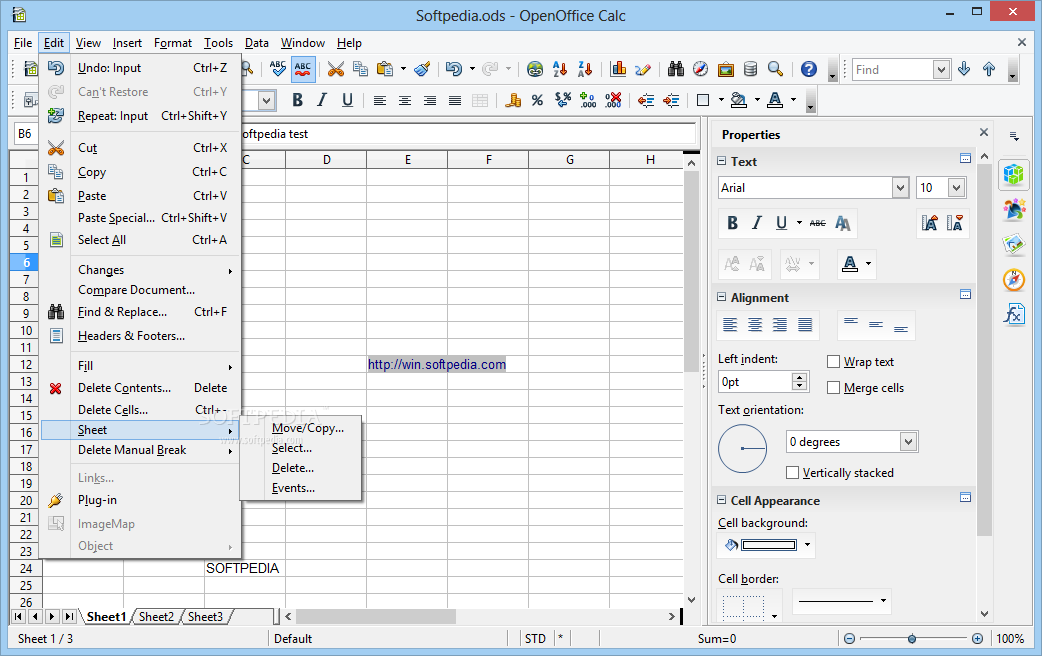Open font size 10 dropdown
1042x656 pixels.
coord(956,187)
